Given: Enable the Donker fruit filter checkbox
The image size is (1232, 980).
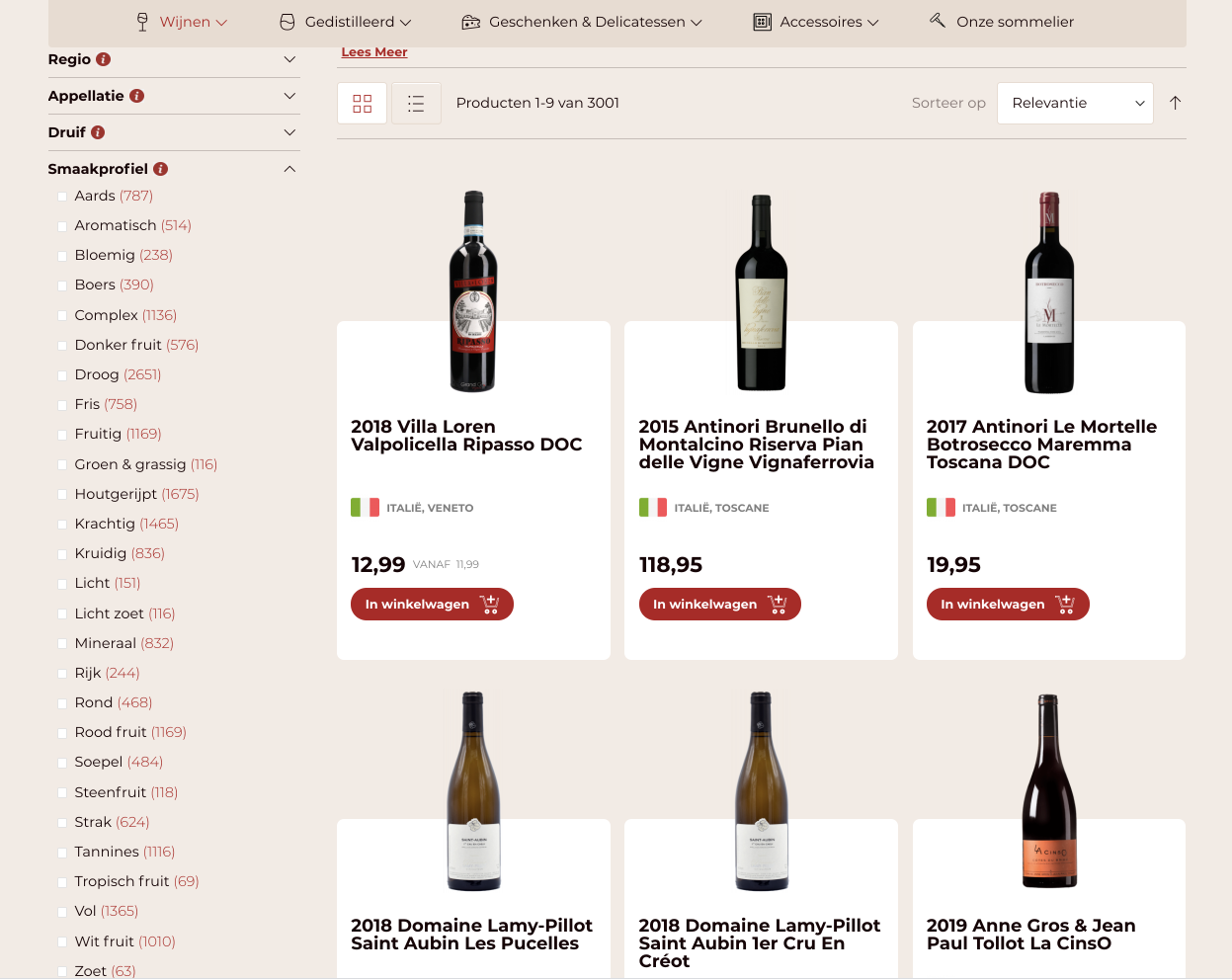Looking at the screenshot, I should pyautogui.click(x=63, y=346).
